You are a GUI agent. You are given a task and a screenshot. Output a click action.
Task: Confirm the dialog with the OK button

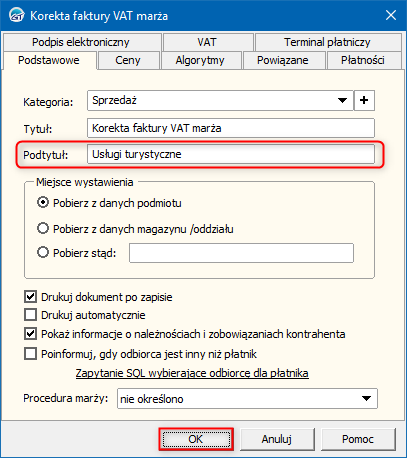(196, 439)
